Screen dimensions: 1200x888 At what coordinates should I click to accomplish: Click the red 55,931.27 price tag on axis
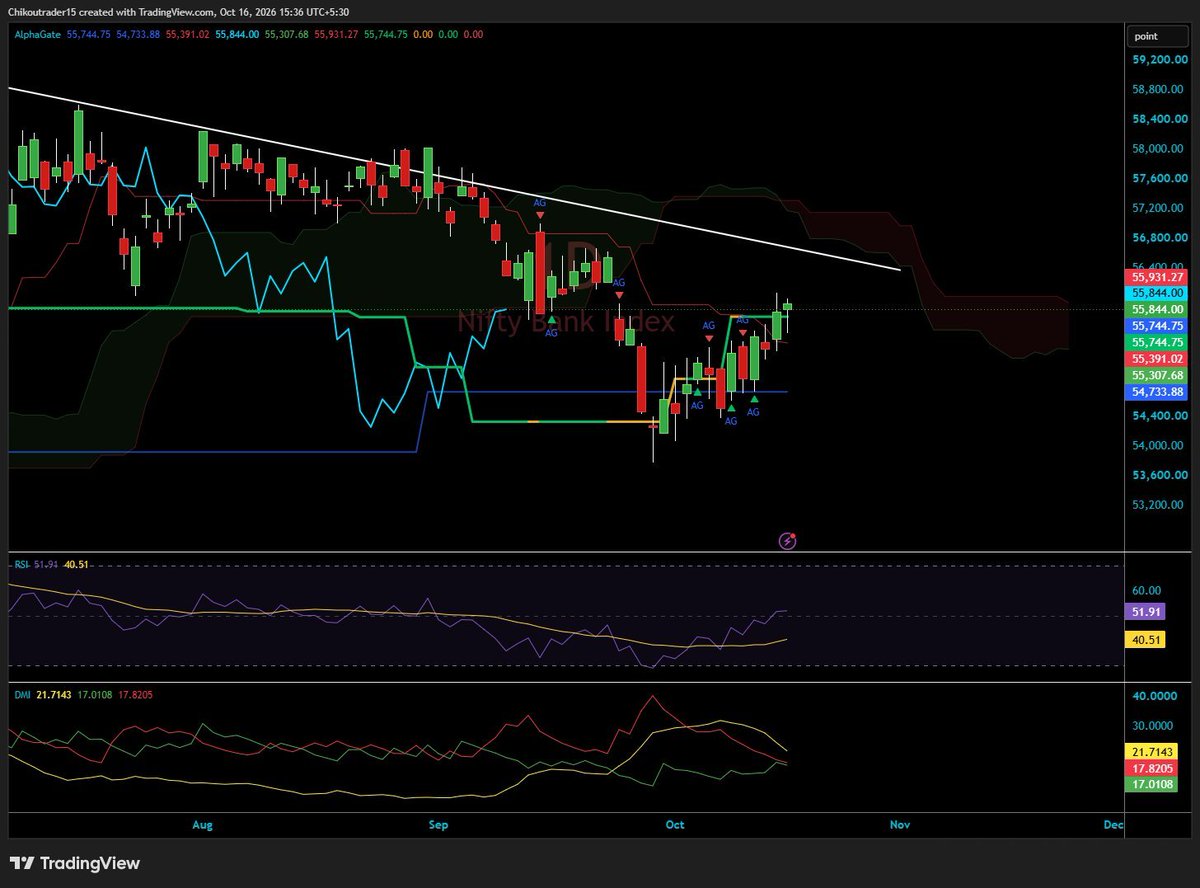(1157, 277)
